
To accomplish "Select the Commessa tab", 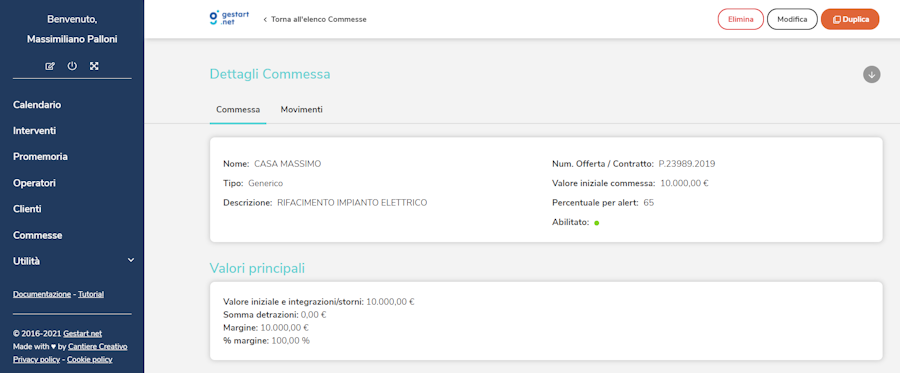I will click(x=238, y=109).
